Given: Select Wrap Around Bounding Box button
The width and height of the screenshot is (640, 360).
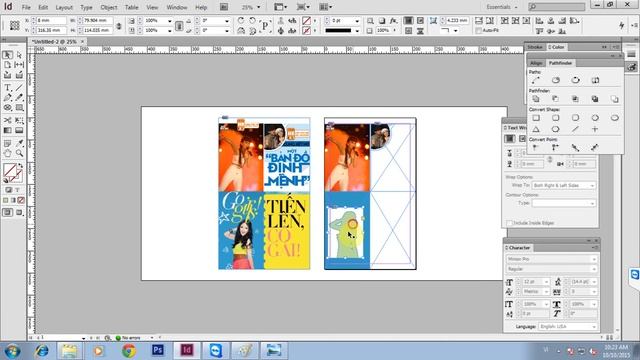Looking at the screenshot, I should pos(522,139).
